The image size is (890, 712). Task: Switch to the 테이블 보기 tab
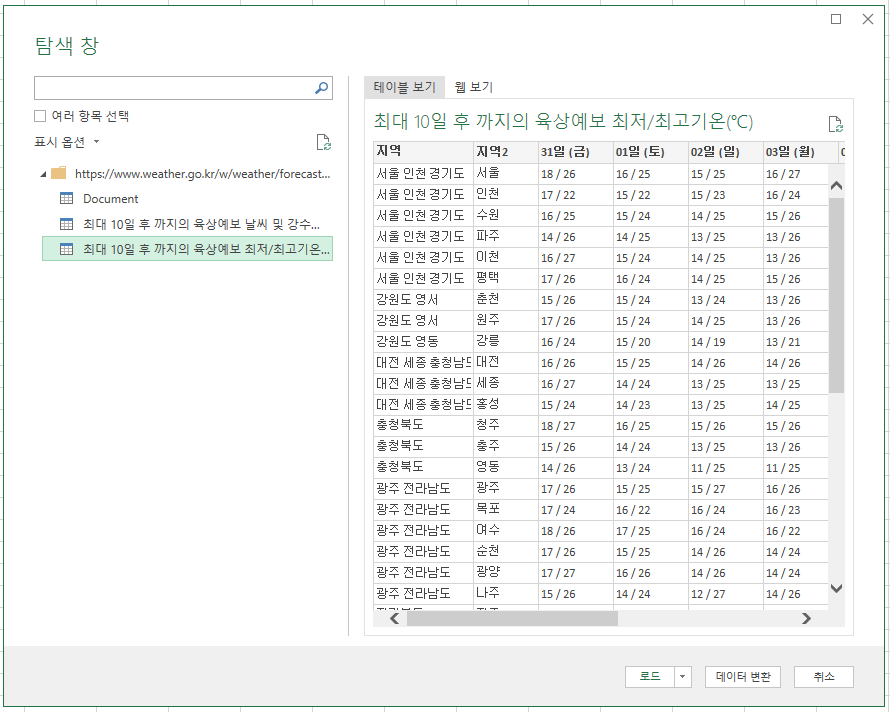tap(404, 87)
